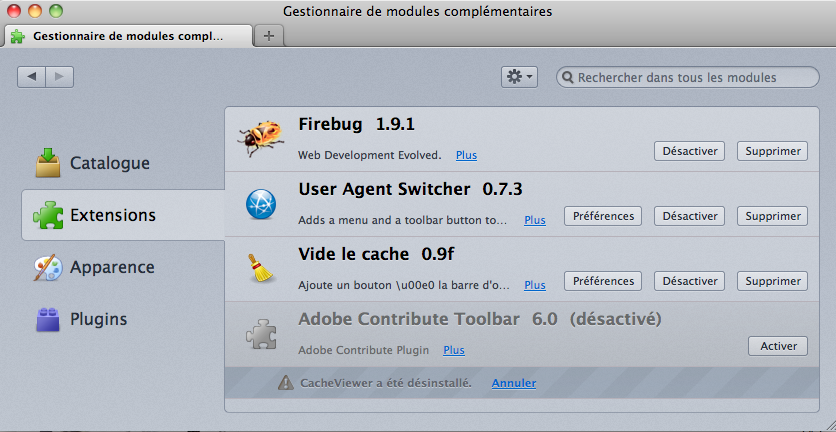Disable the User Agent Switcher extension
The image size is (836, 432).
(x=689, y=216)
